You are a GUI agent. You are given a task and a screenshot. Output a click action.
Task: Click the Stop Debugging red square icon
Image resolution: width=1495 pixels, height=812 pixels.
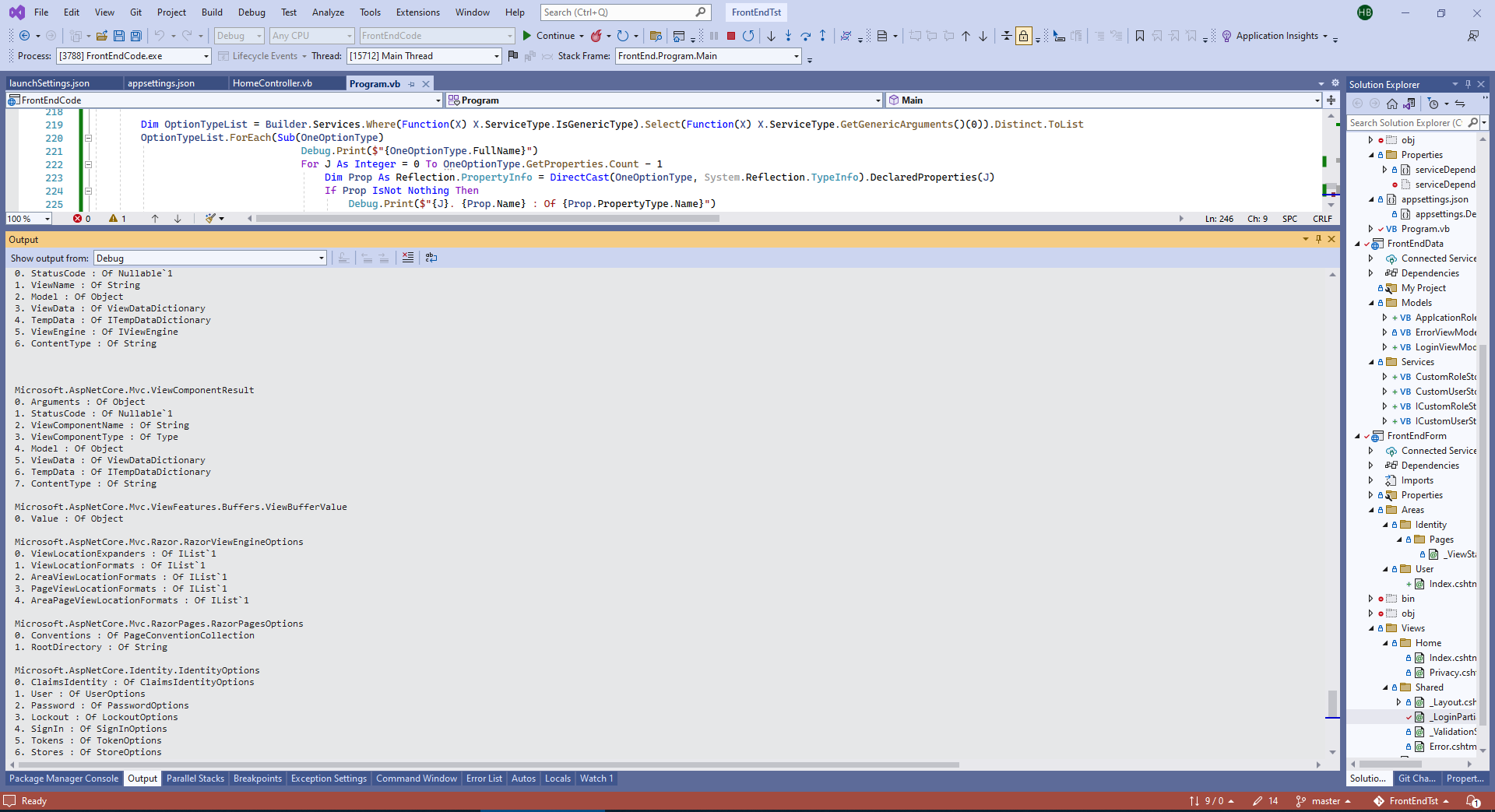tap(731, 36)
